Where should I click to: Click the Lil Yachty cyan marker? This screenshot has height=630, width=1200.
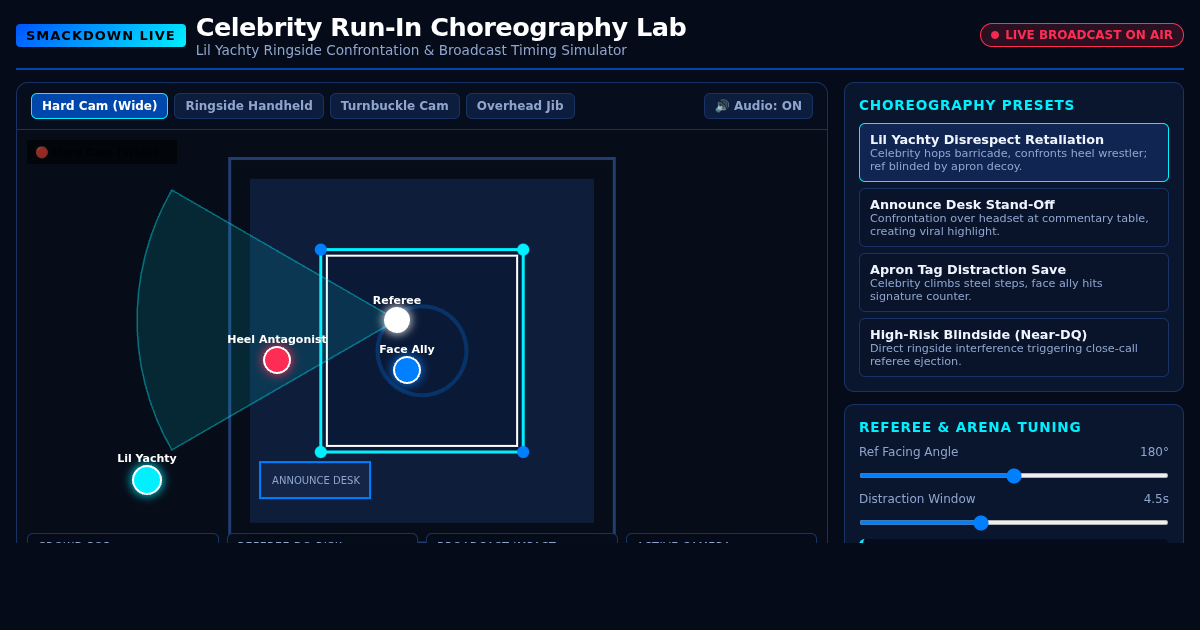(147, 480)
